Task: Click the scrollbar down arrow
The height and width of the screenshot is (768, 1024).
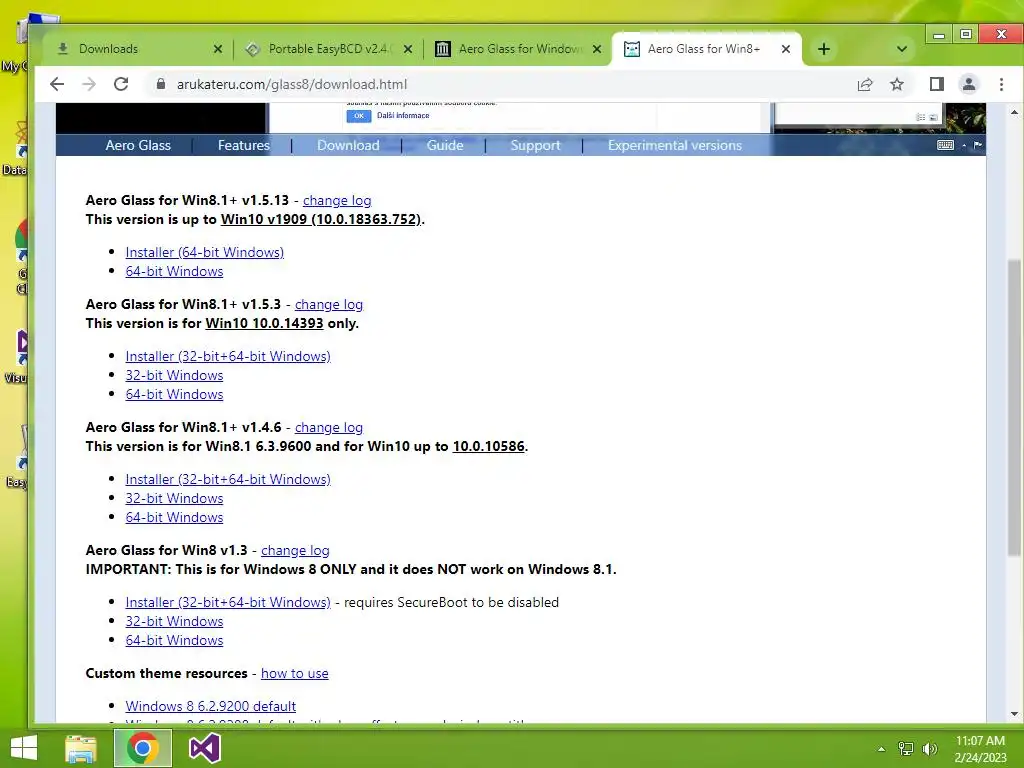Action: pos(1014,714)
